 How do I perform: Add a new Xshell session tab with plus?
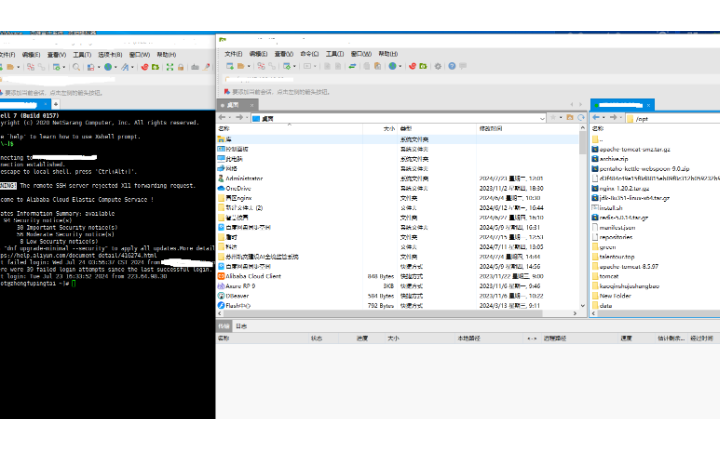point(56,104)
